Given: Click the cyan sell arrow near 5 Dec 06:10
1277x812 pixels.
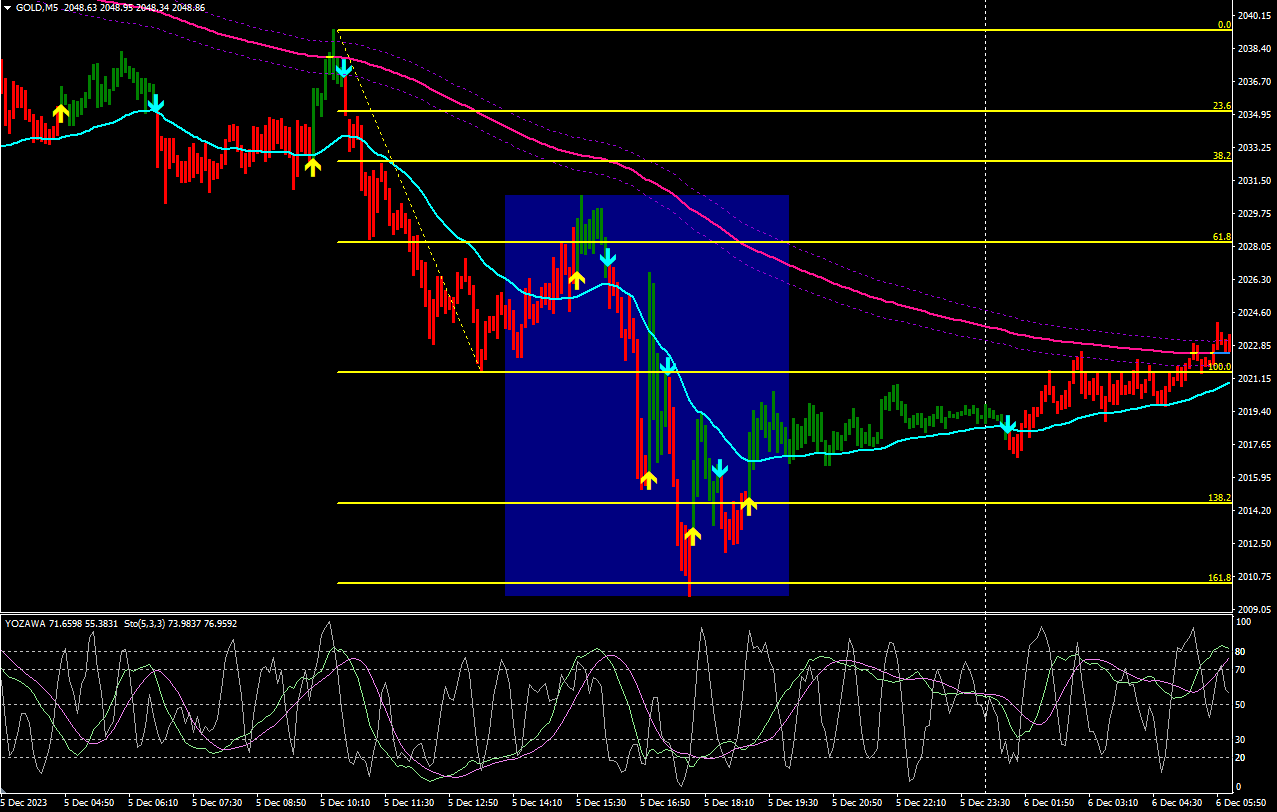Looking at the screenshot, I should (x=156, y=104).
